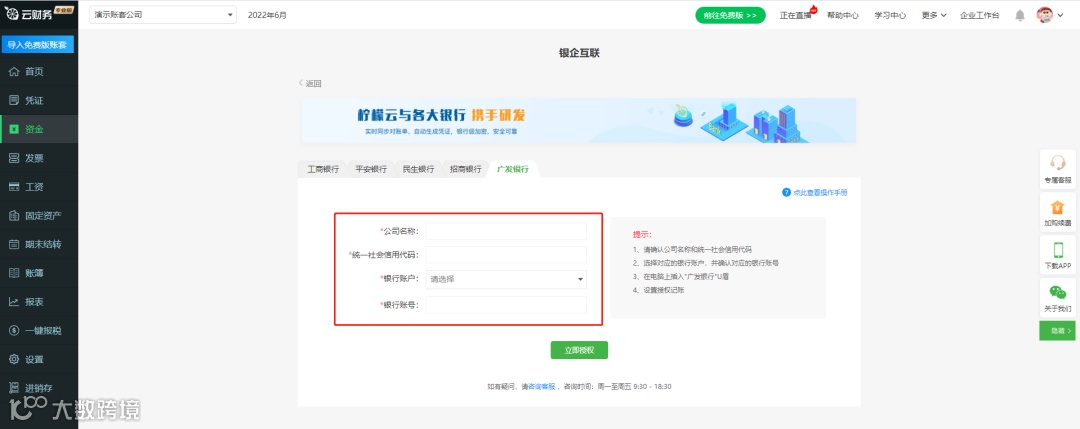Screen dimensions: 1080x429
Task: Open 学习中心 in top bar
Action: pyautogui.click(x=891, y=15)
